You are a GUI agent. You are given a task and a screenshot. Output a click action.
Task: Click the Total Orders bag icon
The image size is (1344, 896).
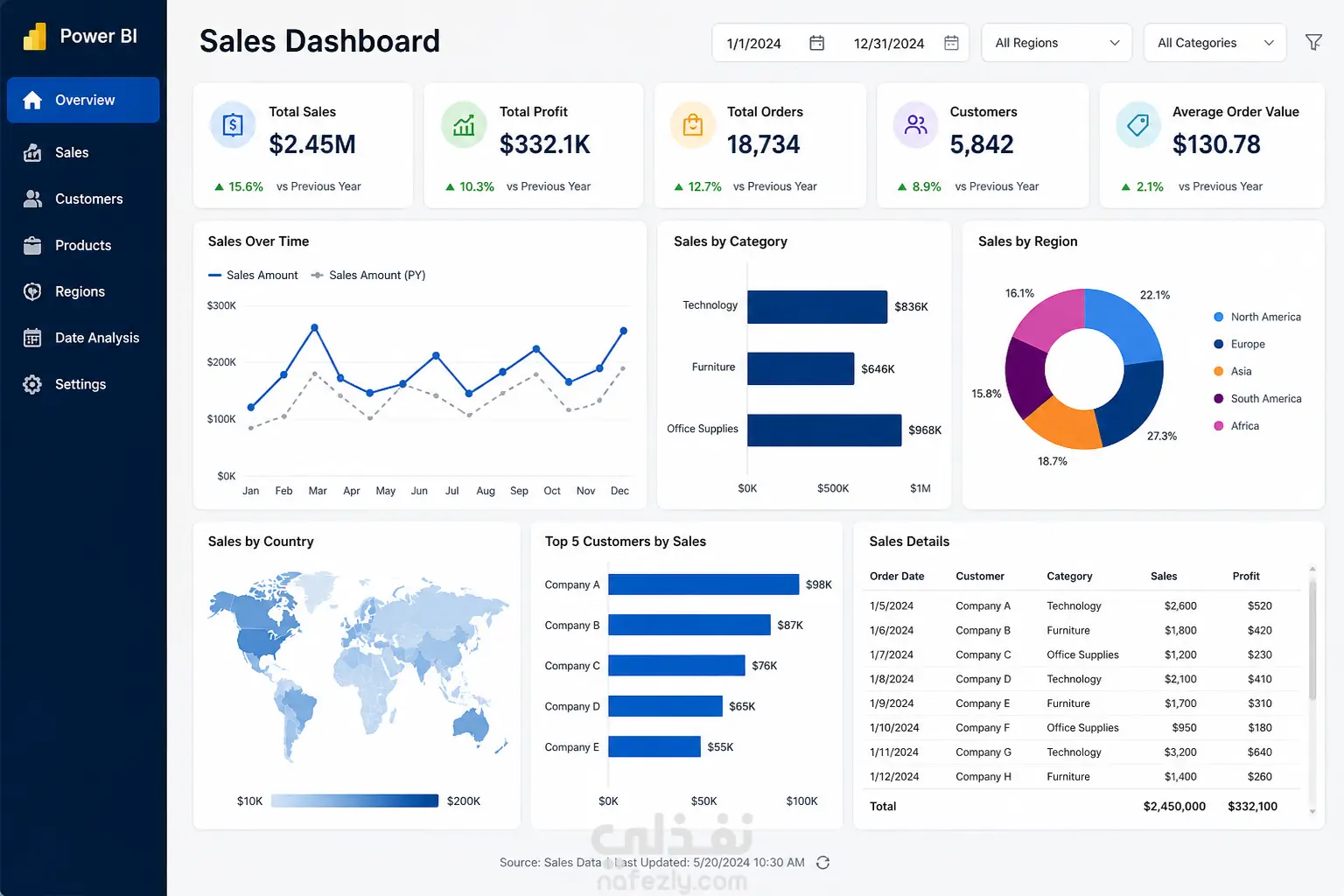tap(692, 125)
